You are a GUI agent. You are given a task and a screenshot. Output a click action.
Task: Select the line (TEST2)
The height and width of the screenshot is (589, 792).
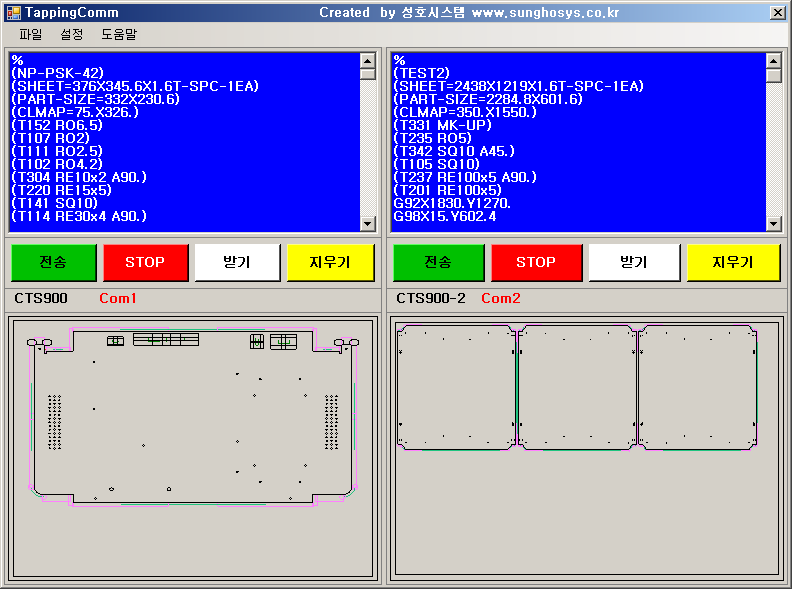pos(421,73)
